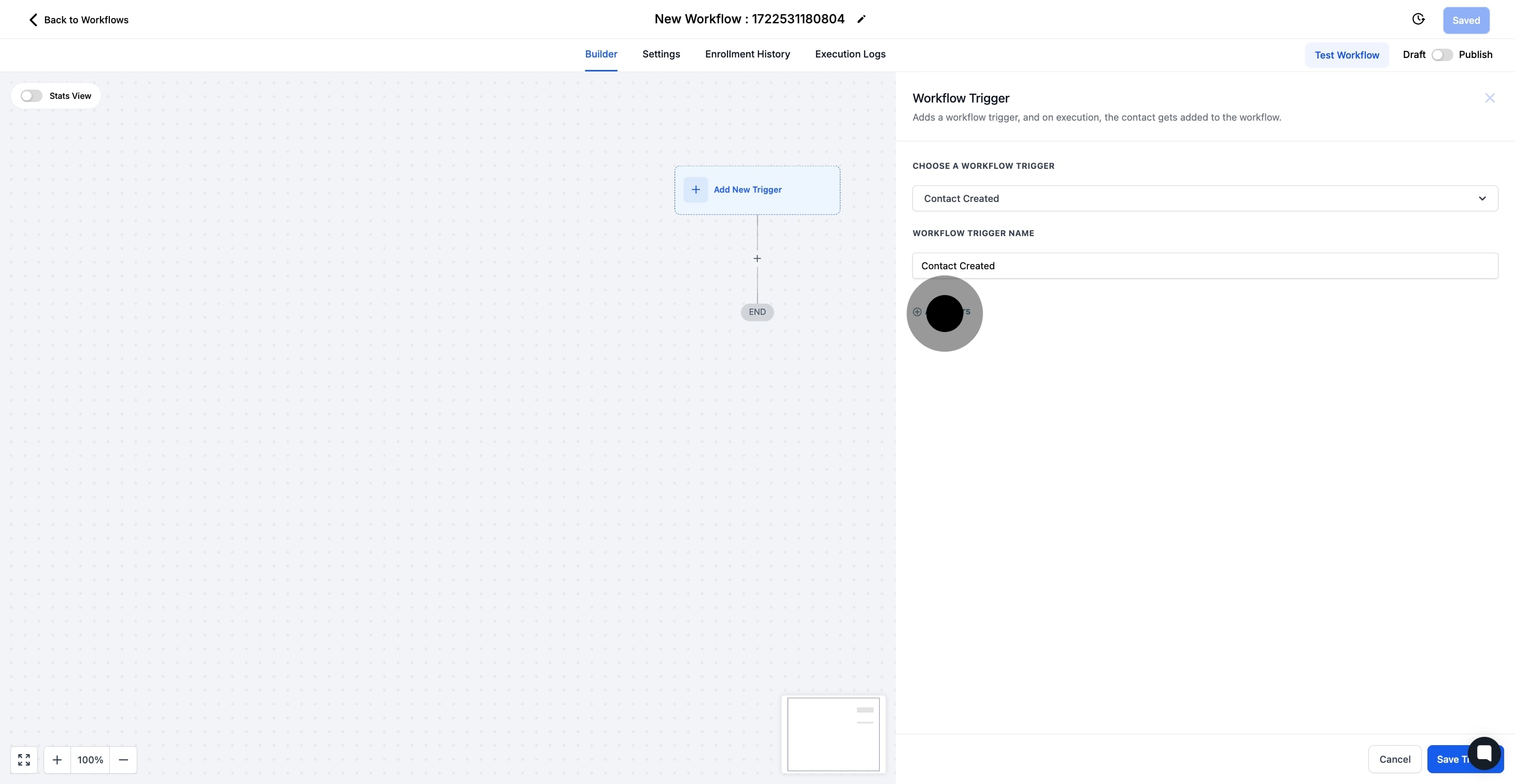Zoom in canvas with plus button
Viewport: 1515px width, 784px height.
pos(57,760)
